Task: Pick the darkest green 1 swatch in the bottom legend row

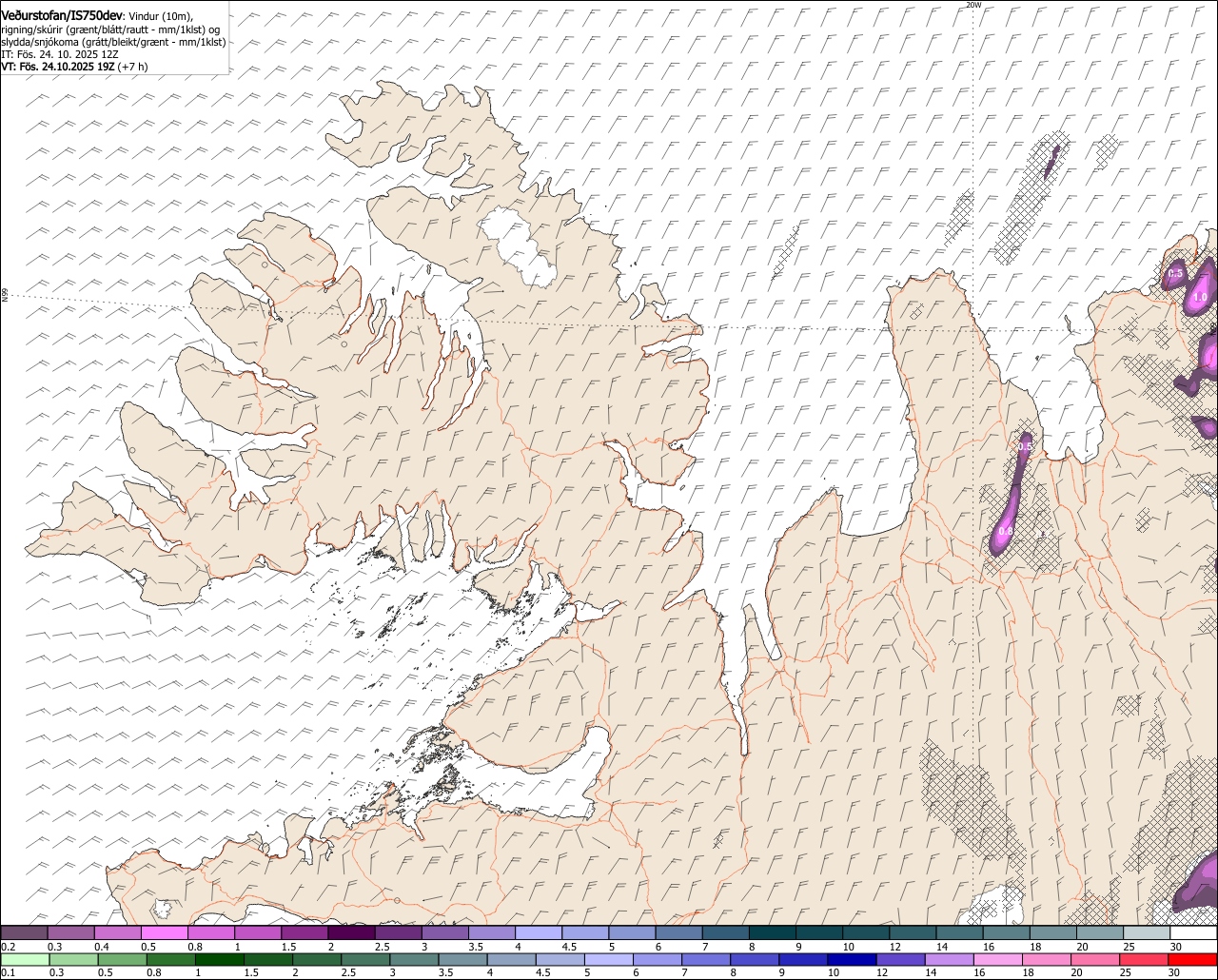Action: click(220, 959)
